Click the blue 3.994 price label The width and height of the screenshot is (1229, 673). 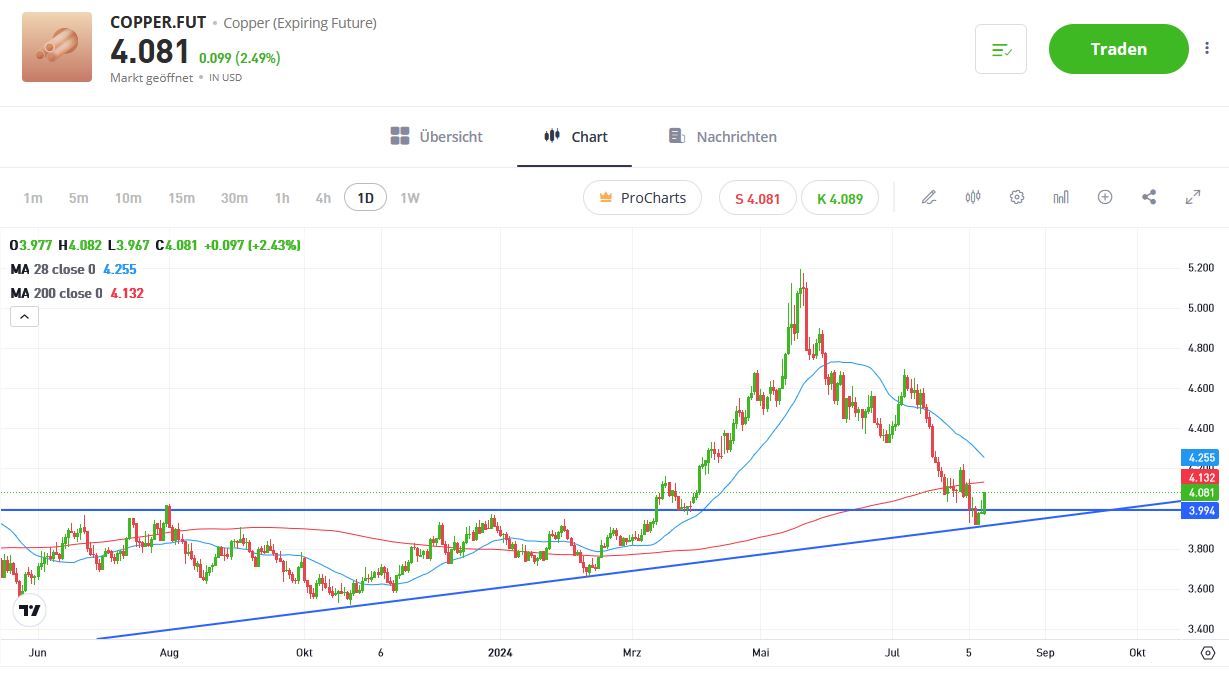(1201, 511)
